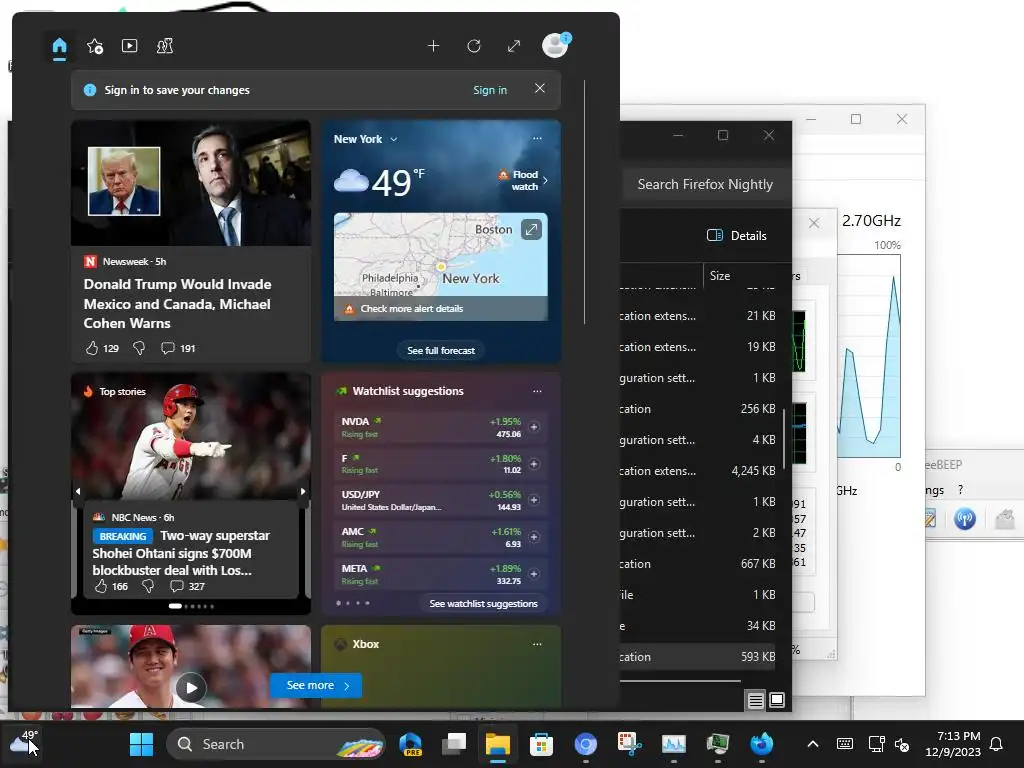Viewport: 1024px width, 768px height.
Task: Open Xbox widget more options
Action: (x=537, y=644)
